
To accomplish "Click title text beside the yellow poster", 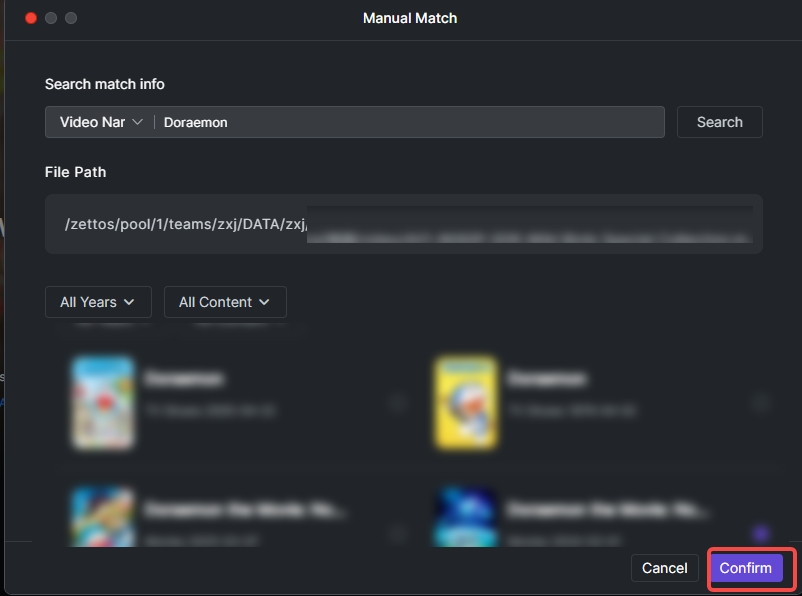I will 547,379.
